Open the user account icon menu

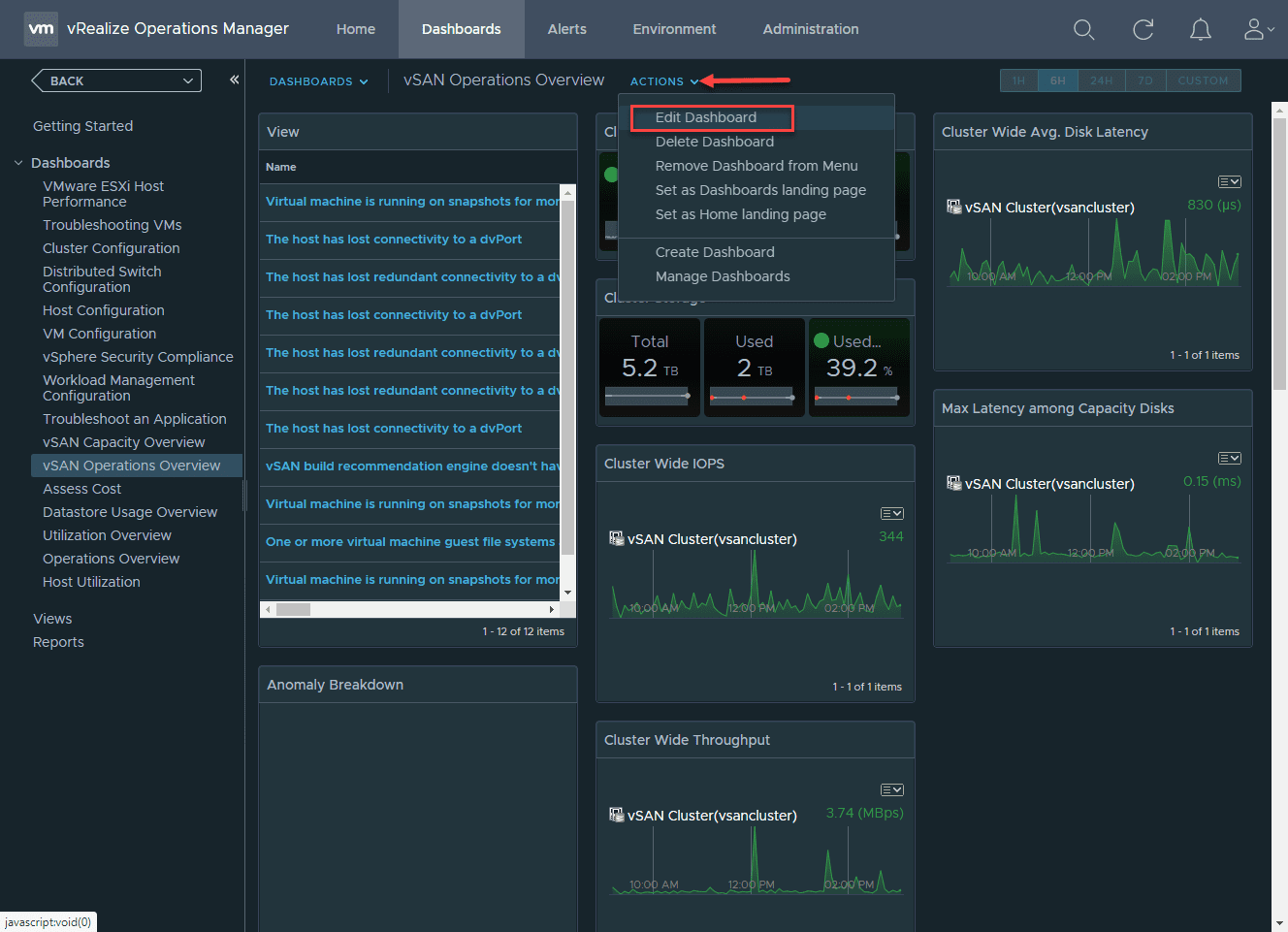(1253, 29)
